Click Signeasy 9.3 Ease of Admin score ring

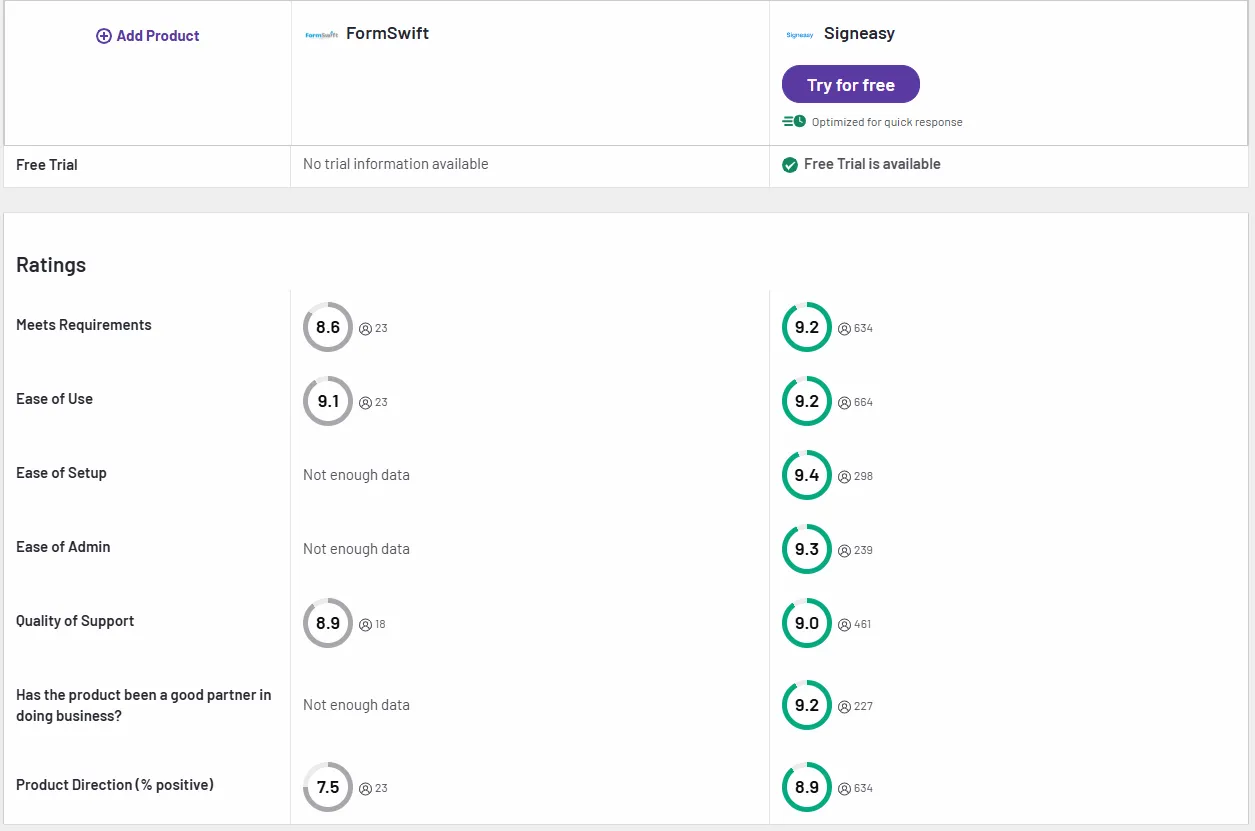coord(807,549)
